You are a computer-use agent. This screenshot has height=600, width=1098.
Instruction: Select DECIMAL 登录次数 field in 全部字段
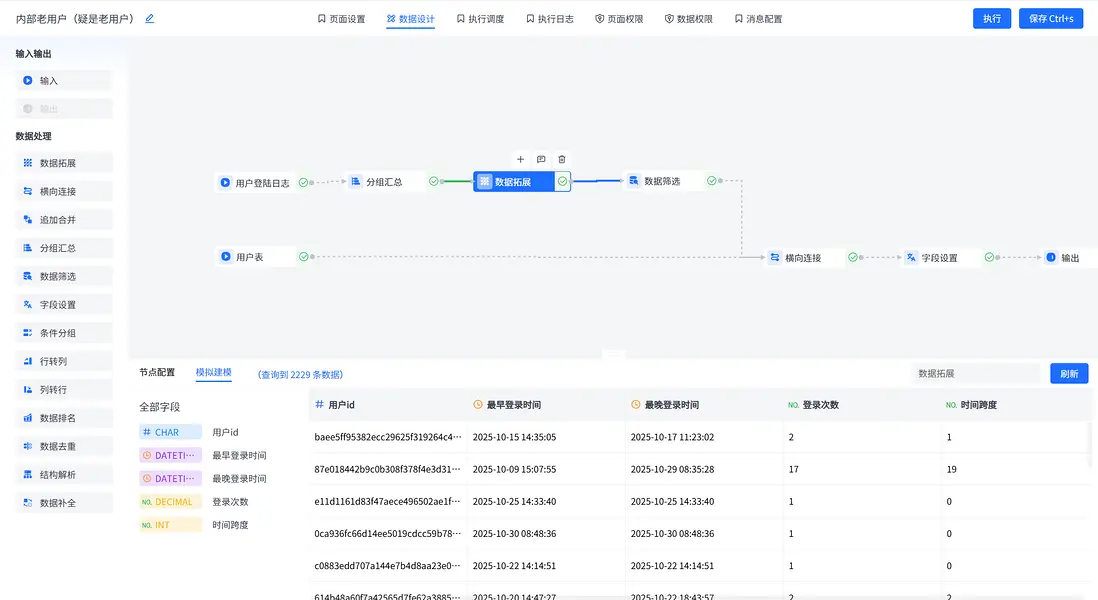(194, 502)
